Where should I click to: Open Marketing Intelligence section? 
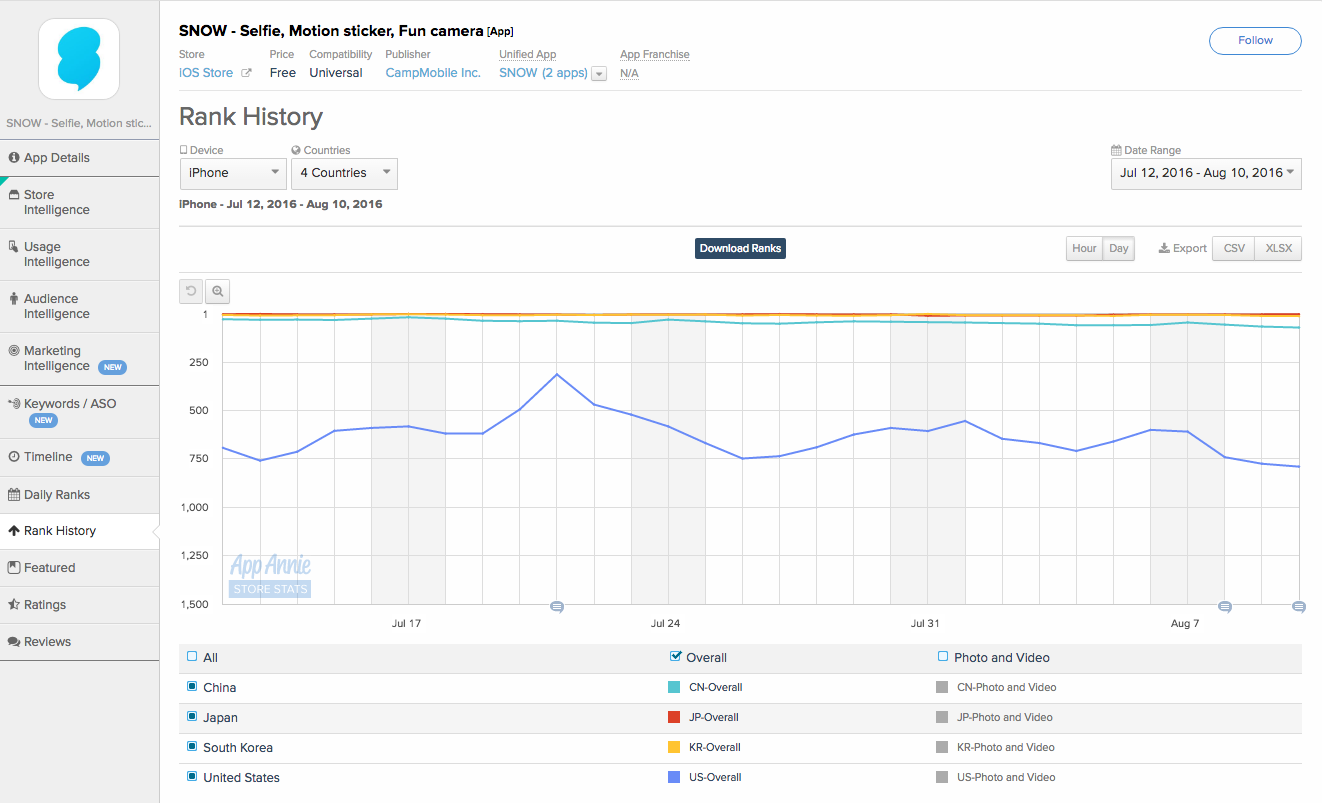pyautogui.click(x=79, y=358)
